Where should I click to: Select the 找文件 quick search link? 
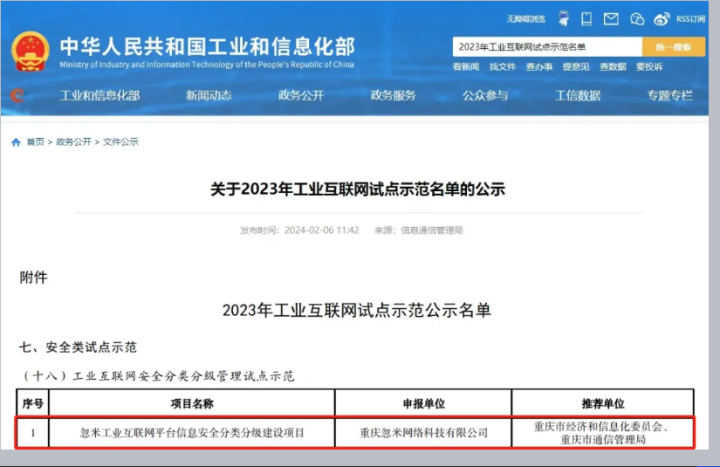502,67
